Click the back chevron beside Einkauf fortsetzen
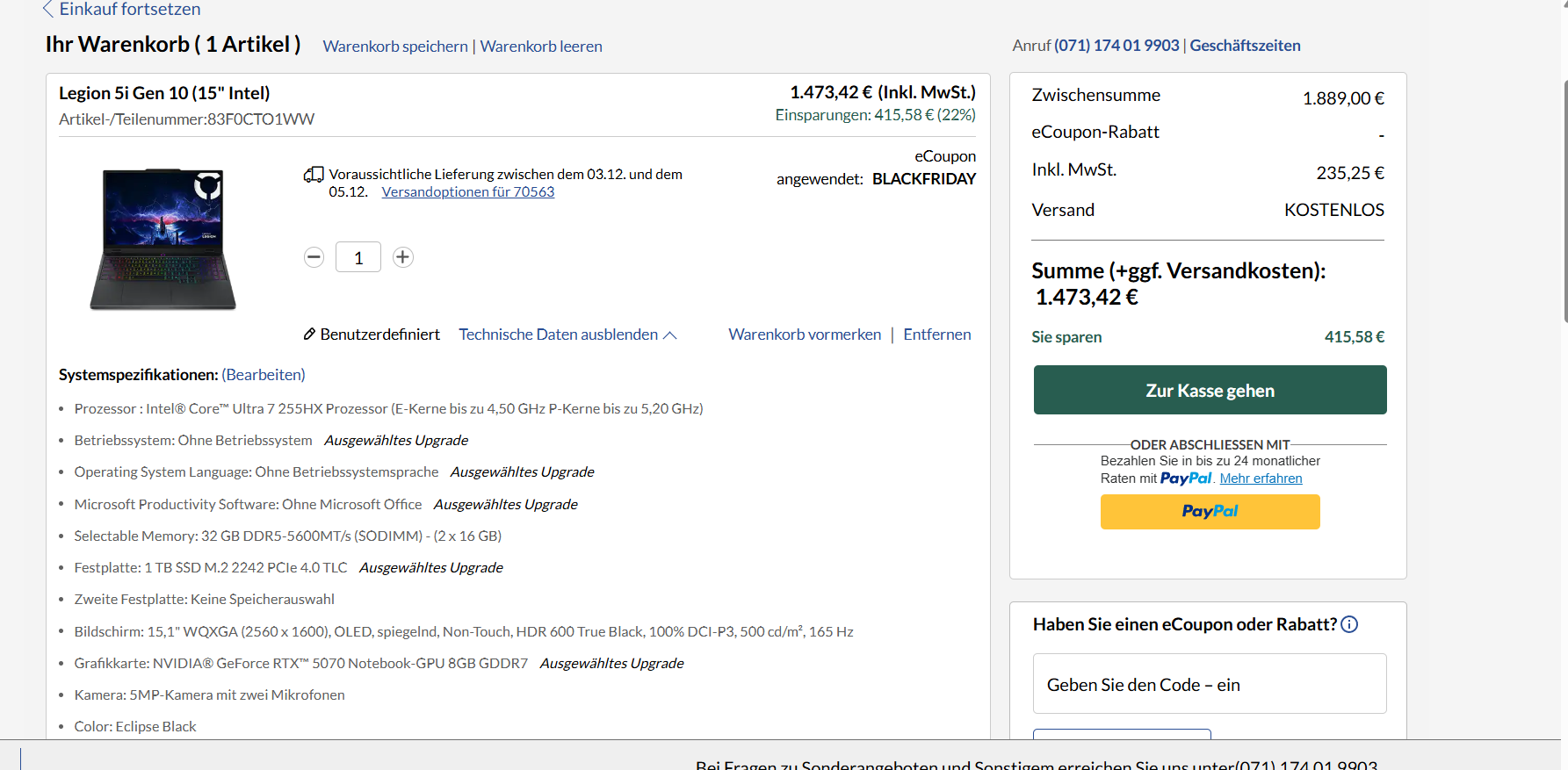This screenshot has height=770, width=1568. pyautogui.click(x=48, y=10)
